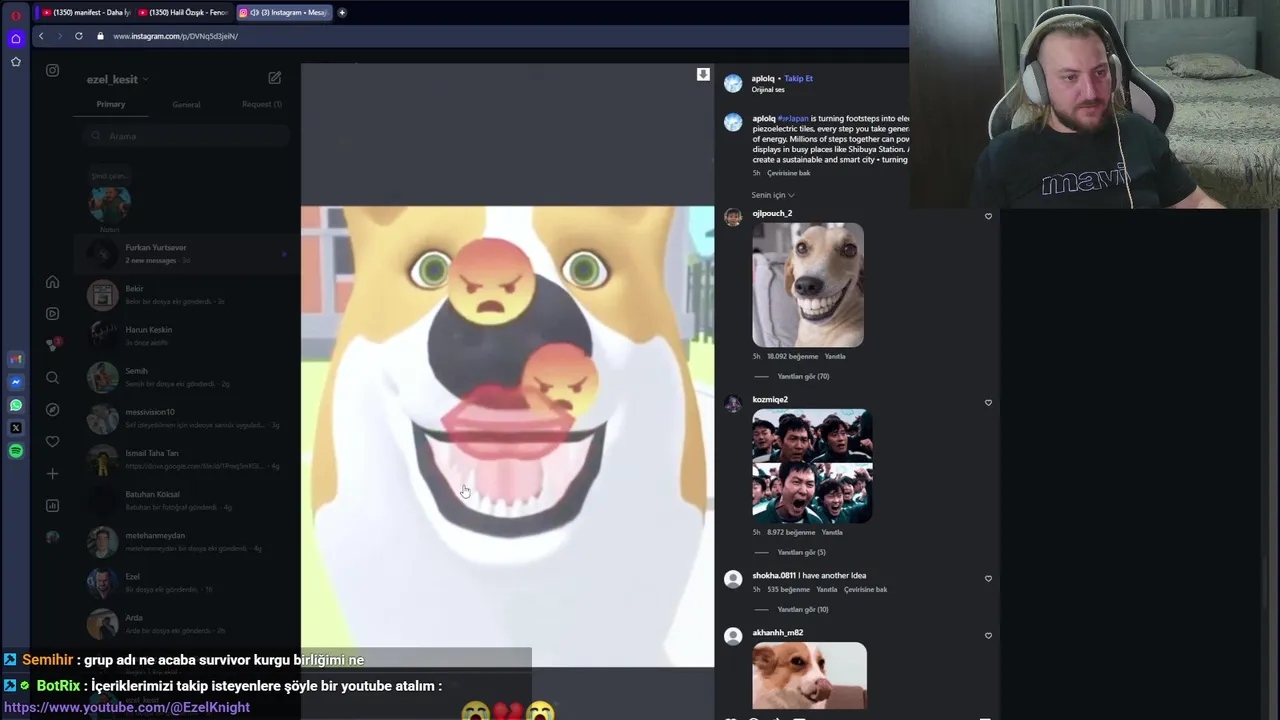
Task: Go back with browser back arrow
Action: 40,36
